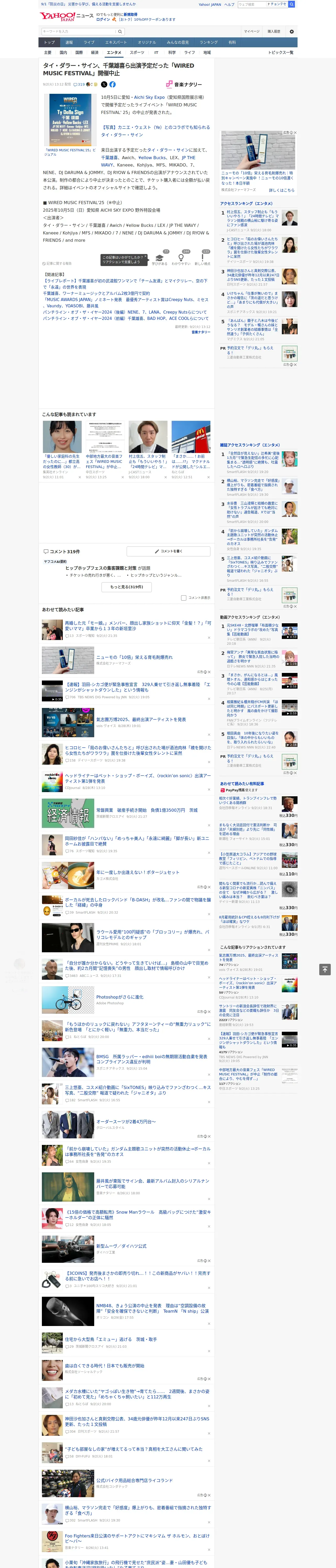Open 村上信五 ranking item number 1
The height and width of the screenshot is (1568, 336).
click(253, 218)
